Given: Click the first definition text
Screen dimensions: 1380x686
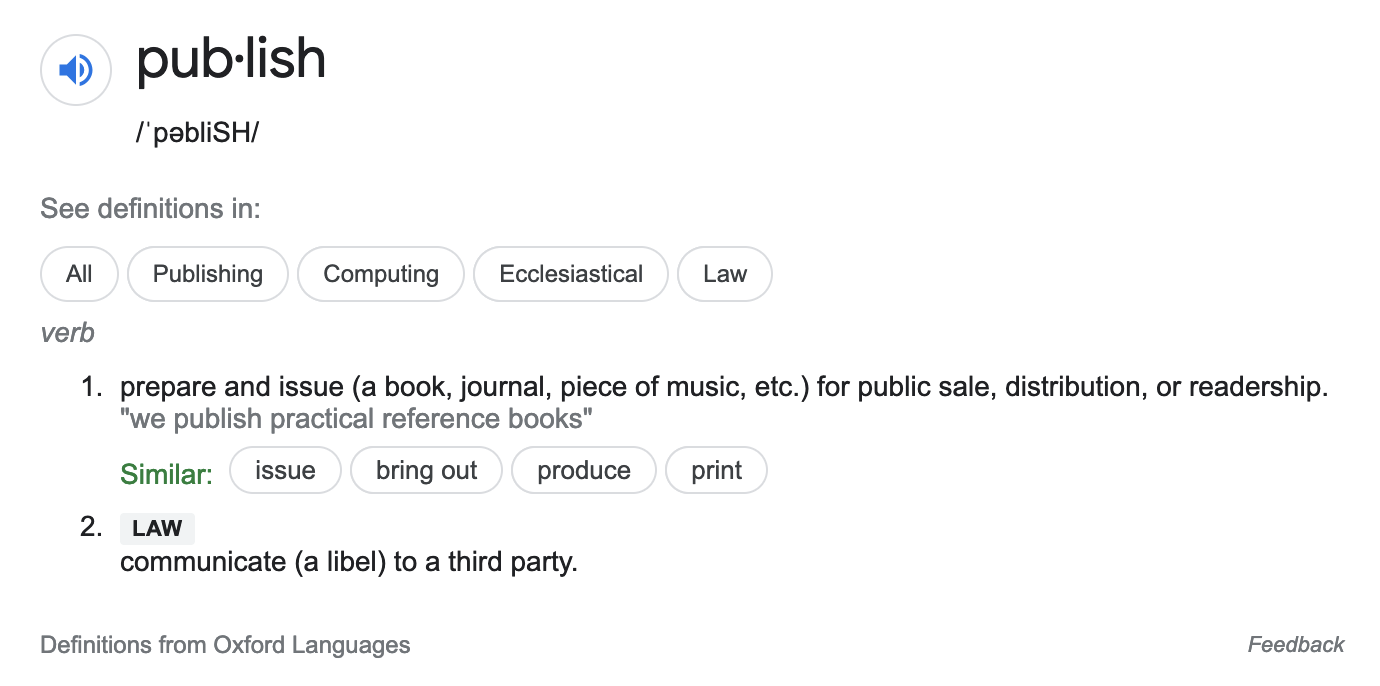Looking at the screenshot, I should [x=724, y=387].
